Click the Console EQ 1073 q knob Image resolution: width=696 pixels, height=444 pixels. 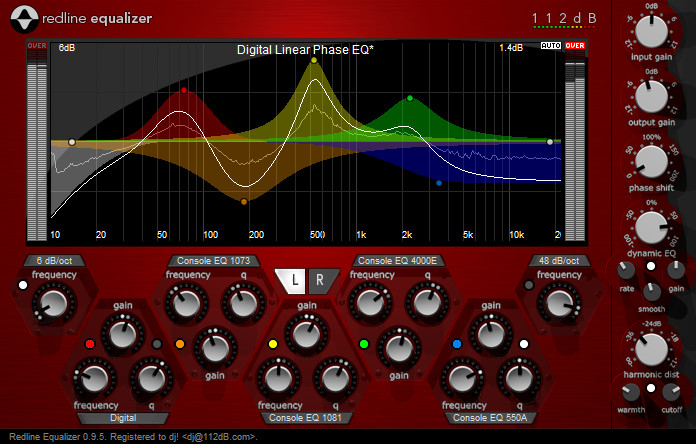[x=243, y=305]
